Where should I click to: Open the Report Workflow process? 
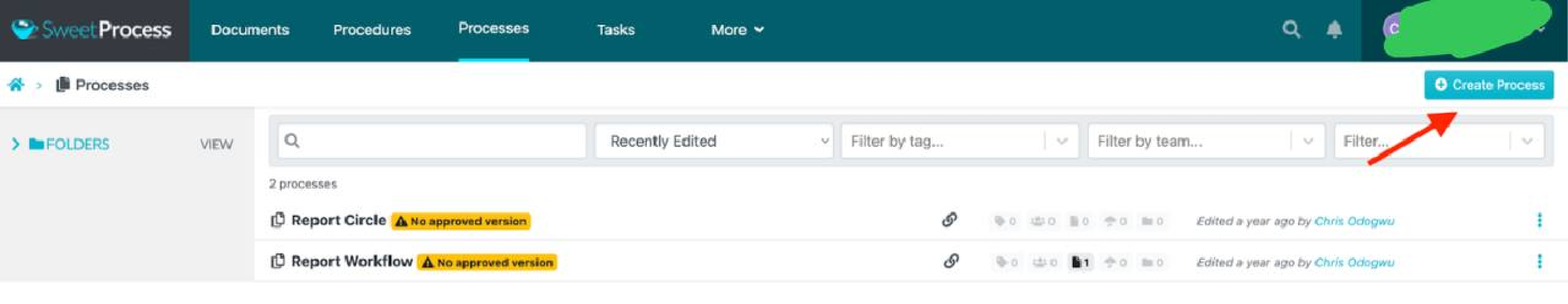coord(351,261)
